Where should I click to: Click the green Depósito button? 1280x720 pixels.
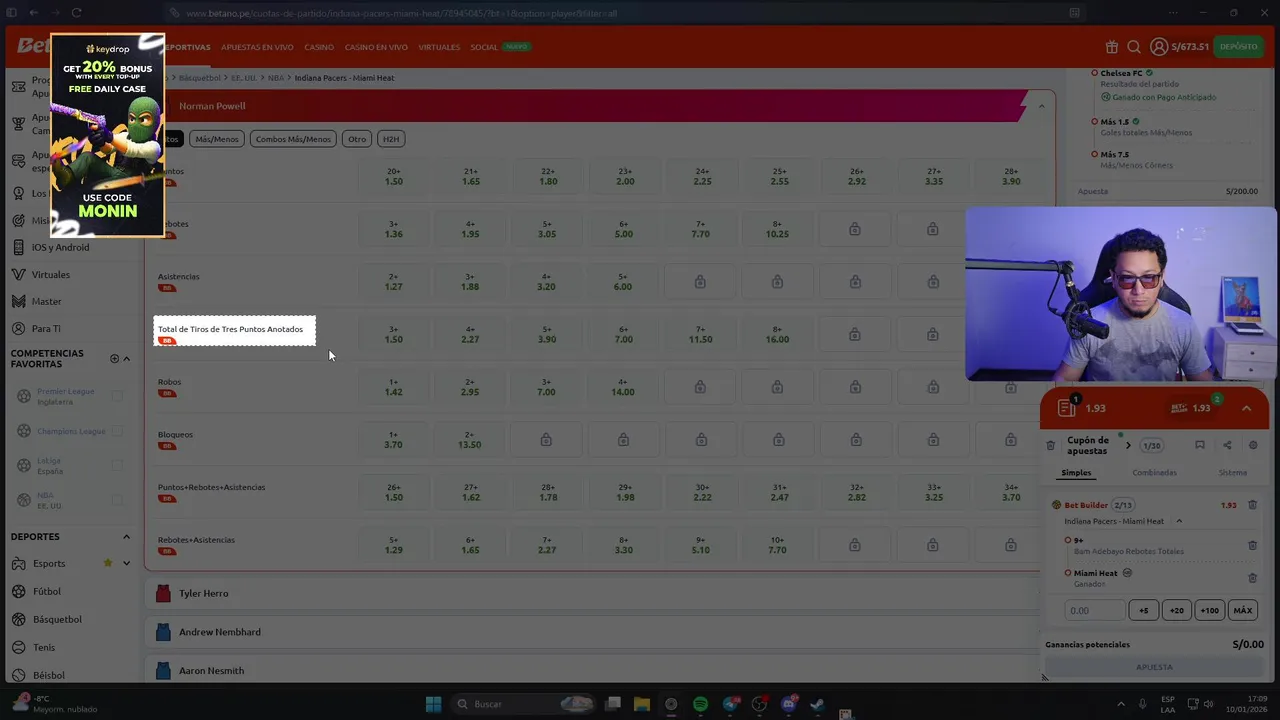coord(1238,47)
